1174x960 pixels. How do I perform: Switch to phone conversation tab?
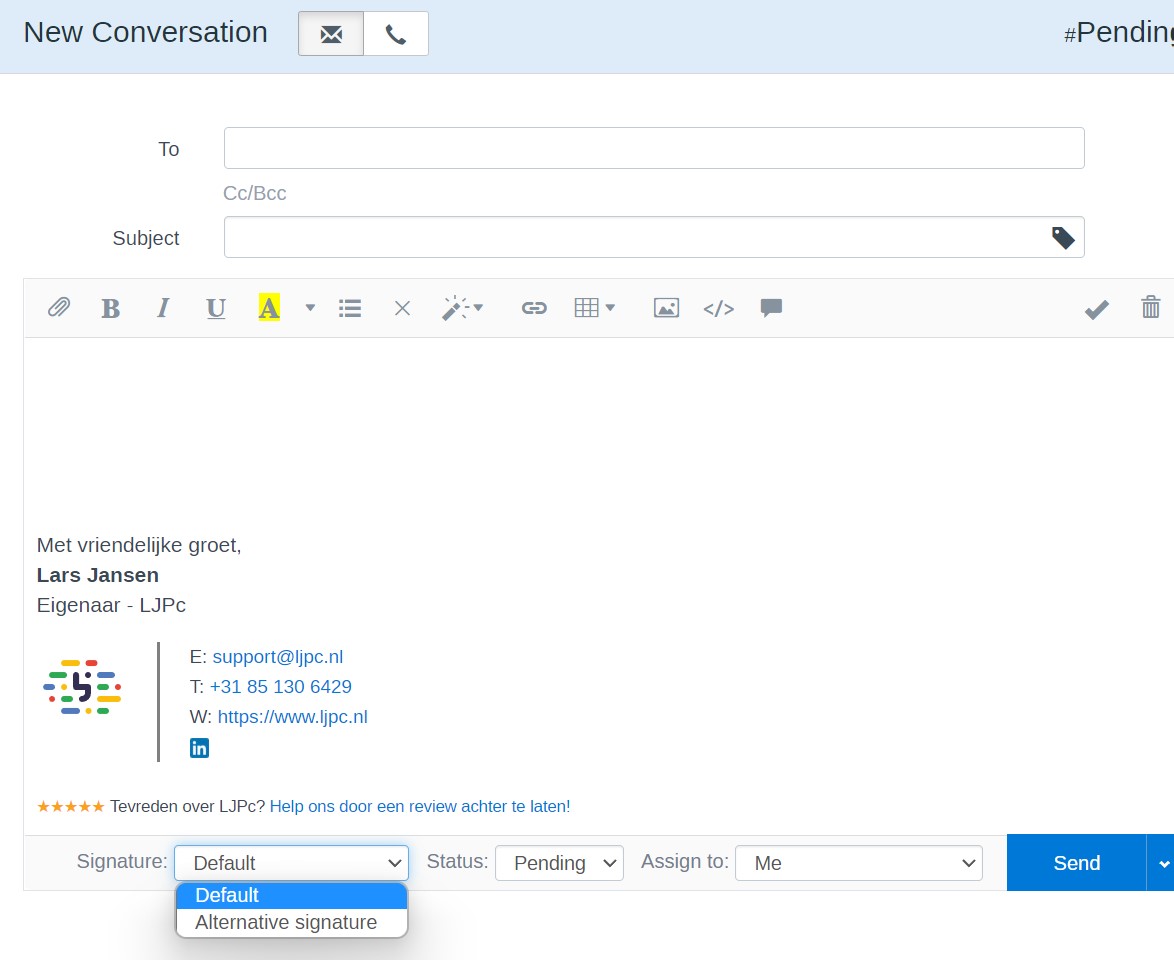coord(396,34)
